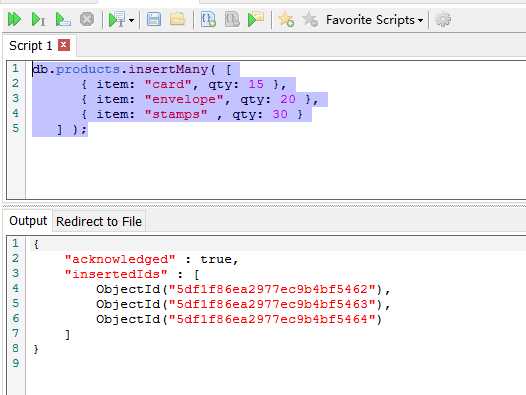Click the open script folder icon
The width and height of the screenshot is (526, 395).
(x=177, y=19)
